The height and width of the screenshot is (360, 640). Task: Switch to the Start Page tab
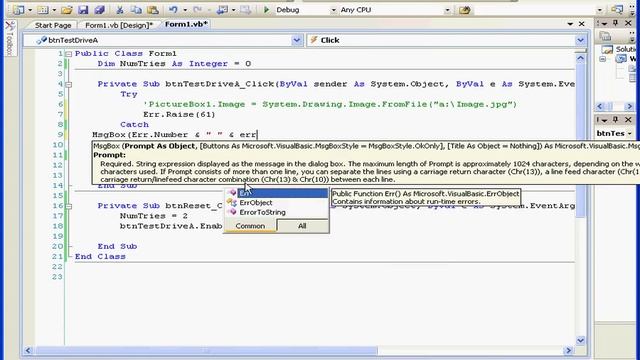pos(53,25)
